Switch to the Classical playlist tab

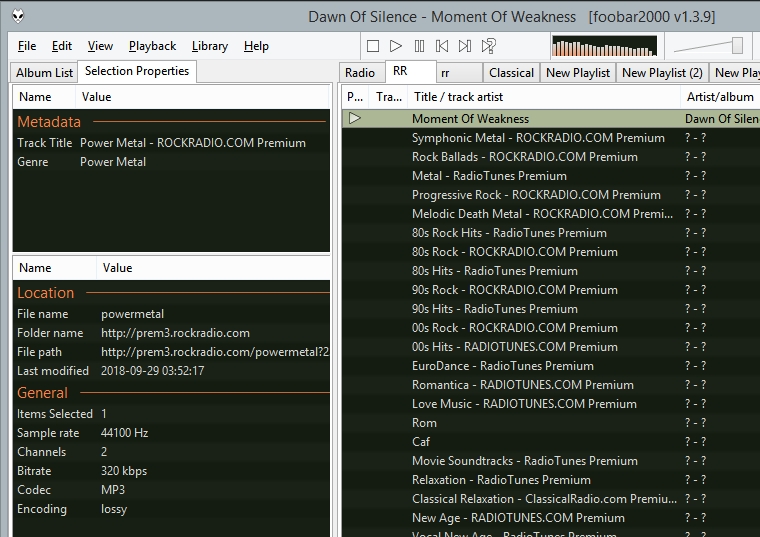click(x=511, y=73)
